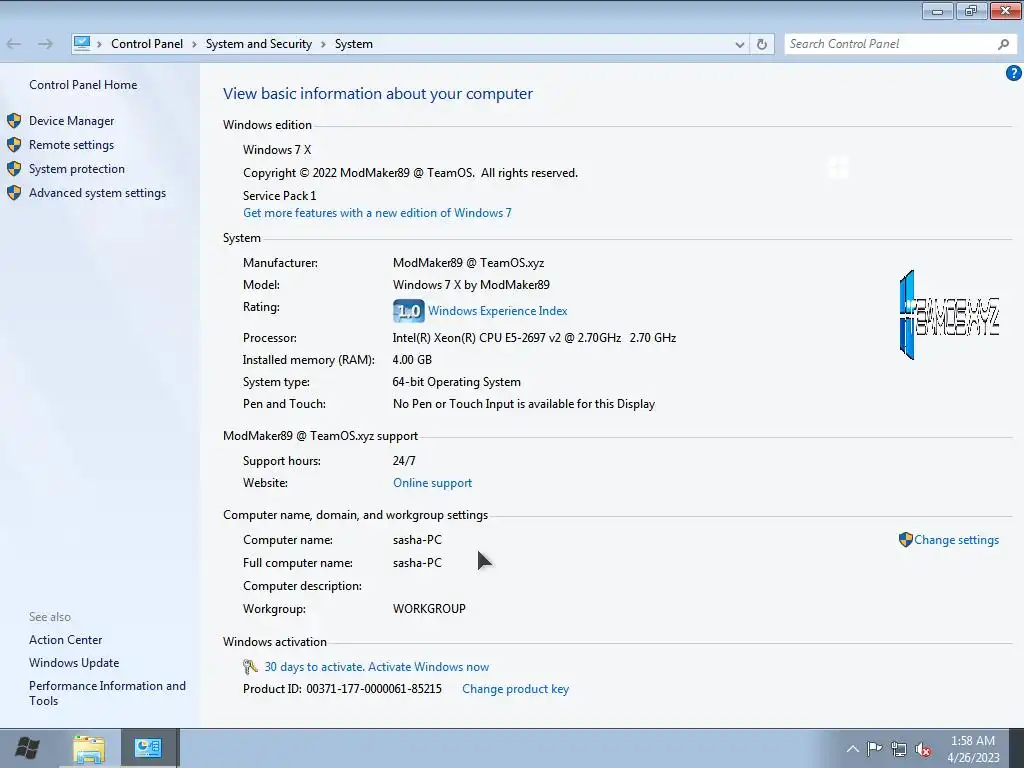Click the 24/7 support hours value
The height and width of the screenshot is (768, 1024).
pos(404,461)
